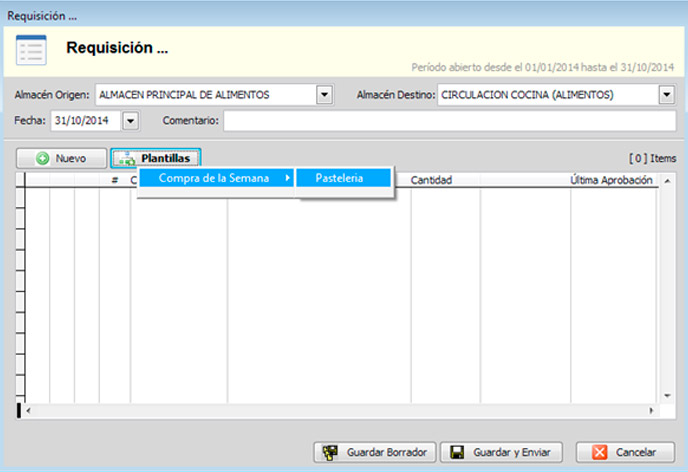Choose Pasteleria from the submenu
The width and height of the screenshot is (688, 472).
pos(339,178)
